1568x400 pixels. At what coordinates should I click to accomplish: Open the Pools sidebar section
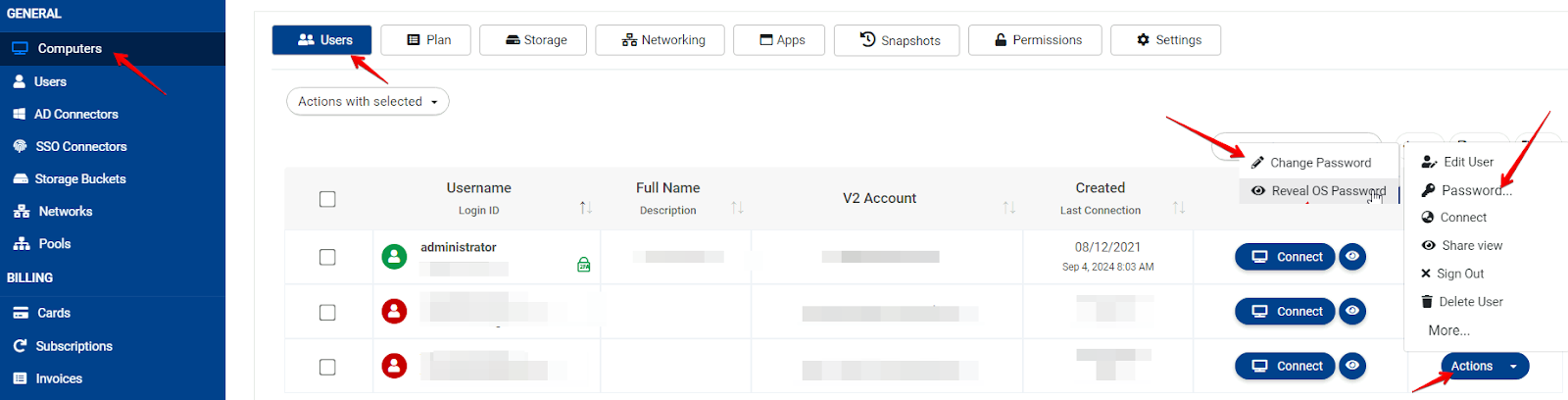[54, 243]
